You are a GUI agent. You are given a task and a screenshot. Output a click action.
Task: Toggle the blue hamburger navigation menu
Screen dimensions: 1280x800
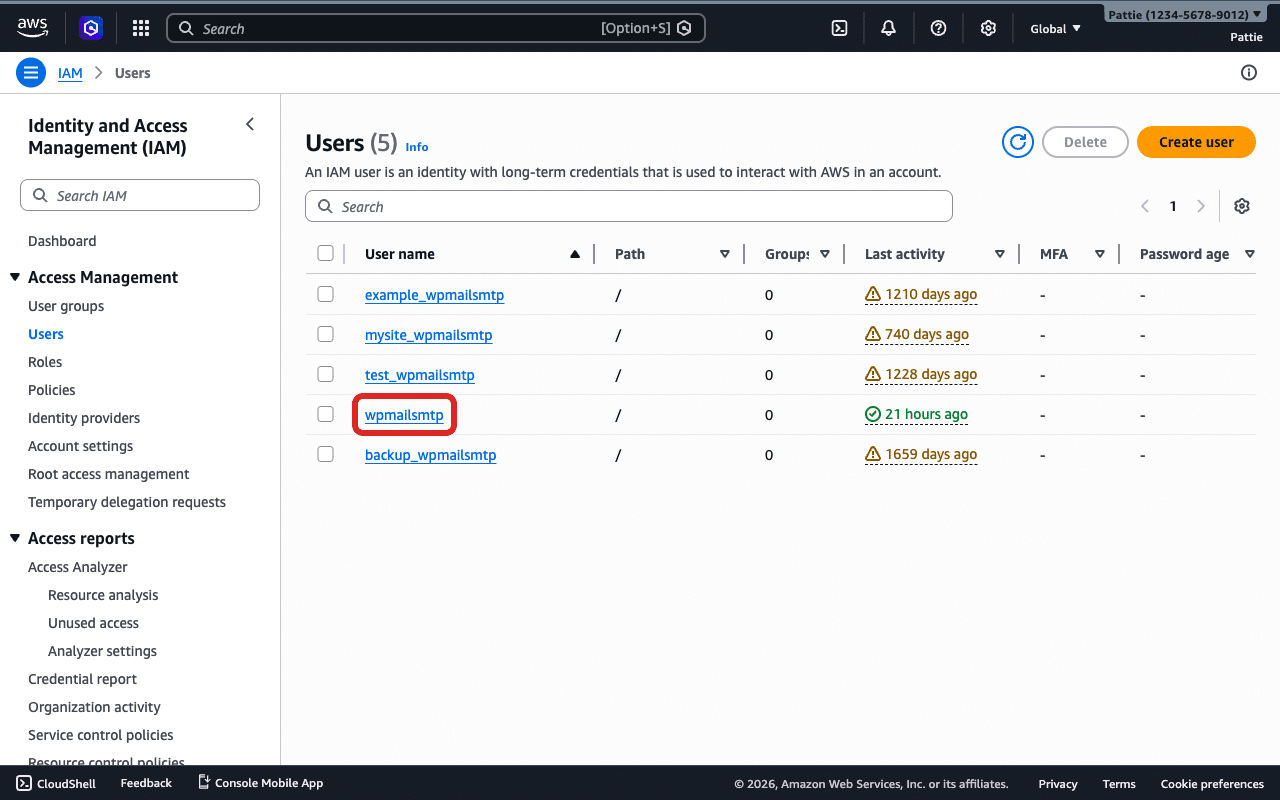click(31, 73)
